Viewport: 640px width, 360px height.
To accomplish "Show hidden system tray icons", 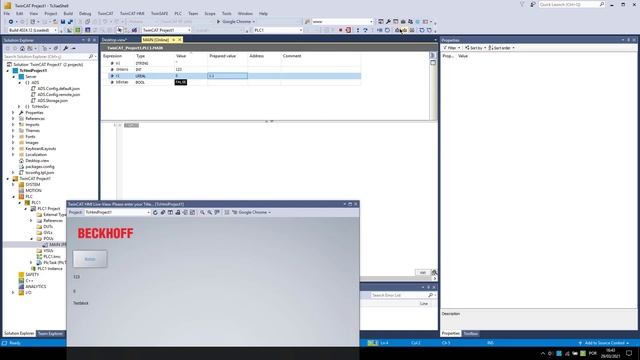I will click(542, 353).
